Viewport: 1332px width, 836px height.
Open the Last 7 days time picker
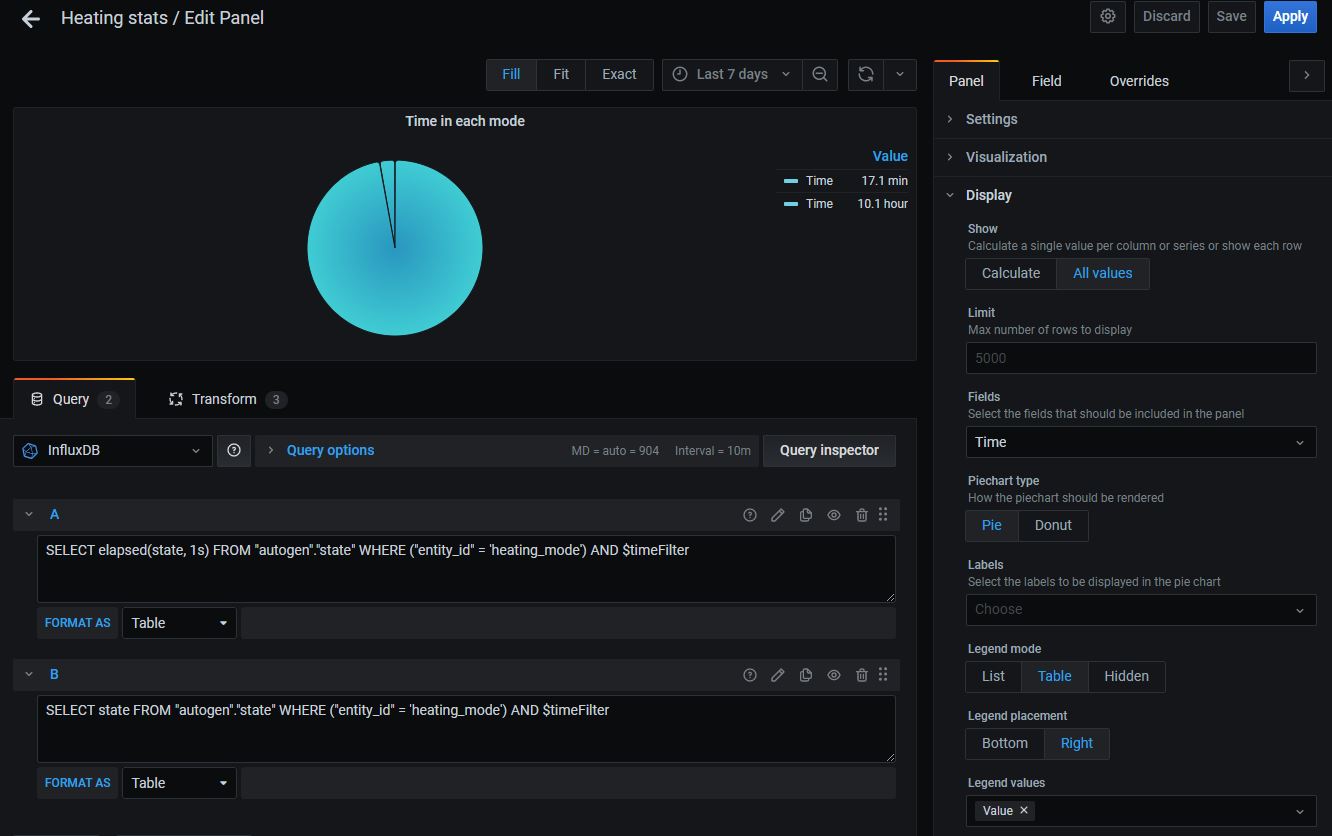click(x=731, y=74)
